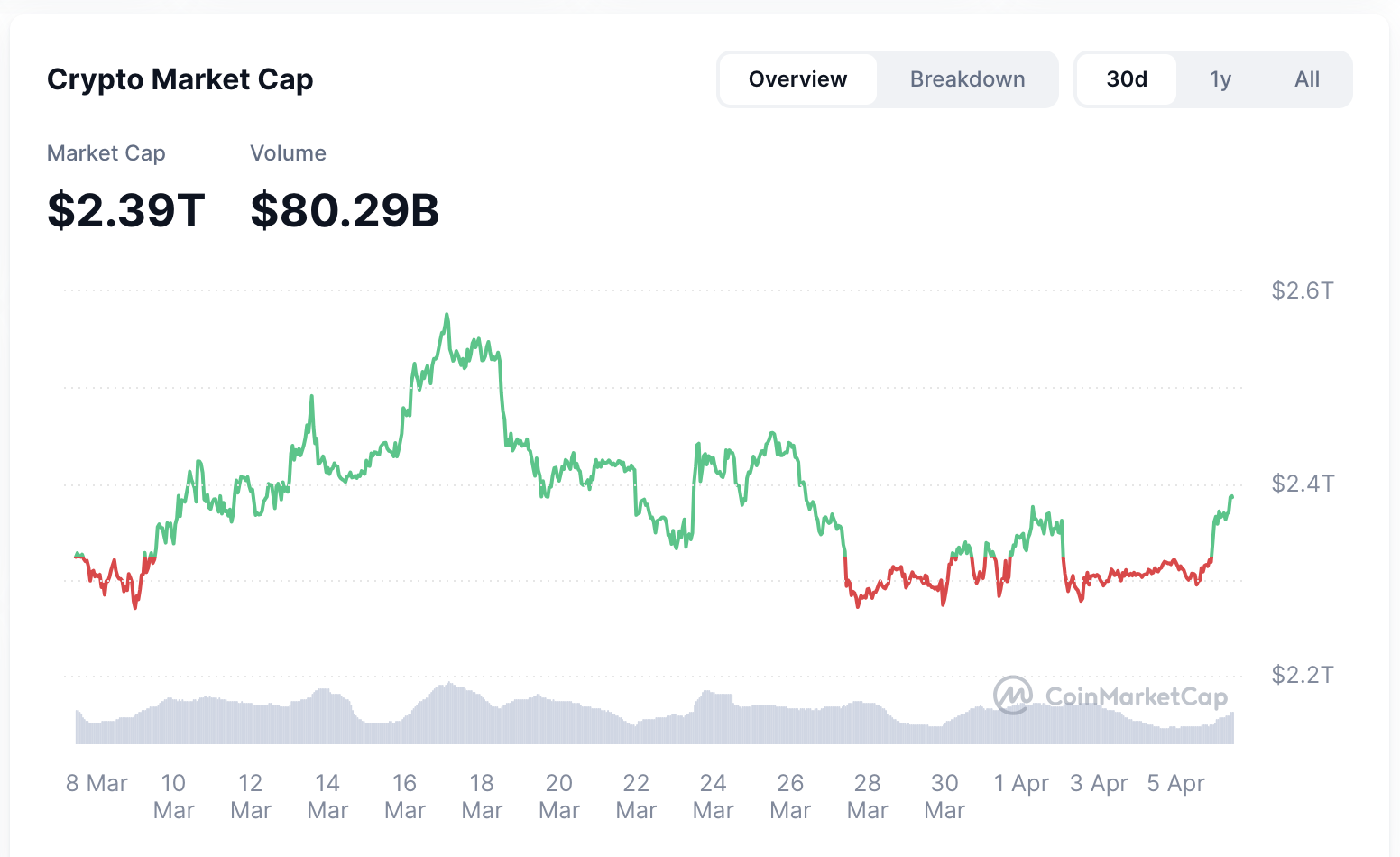Switch to the Breakdown tab
Screen dimensions: 1400x857
pos(967,78)
